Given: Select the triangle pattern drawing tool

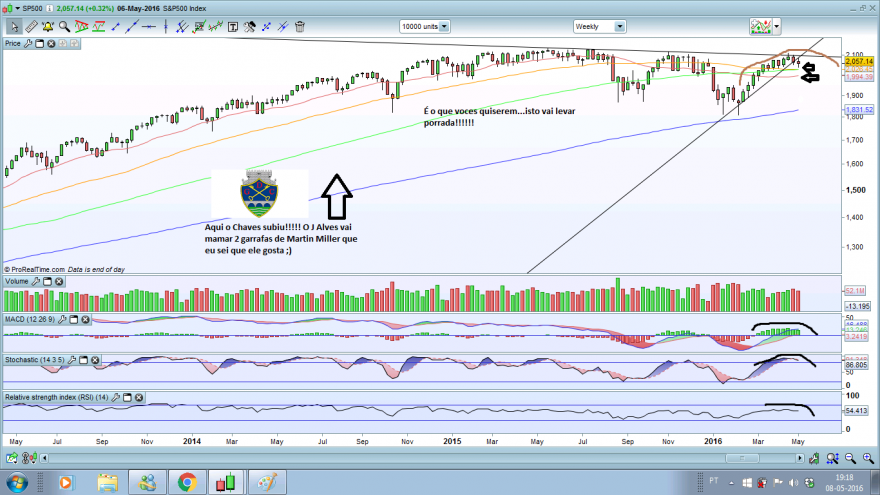Looking at the screenshot, I should (x=81, y=26).
